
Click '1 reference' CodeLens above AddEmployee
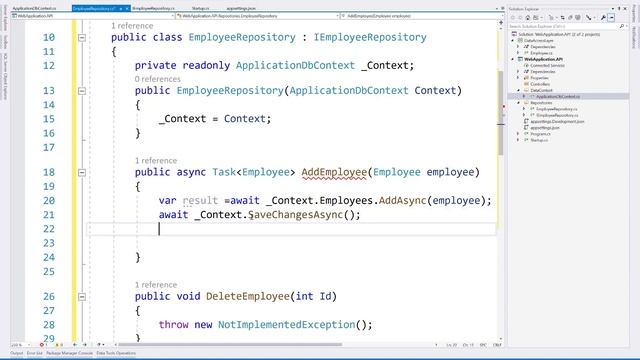(x=156, y=160)
